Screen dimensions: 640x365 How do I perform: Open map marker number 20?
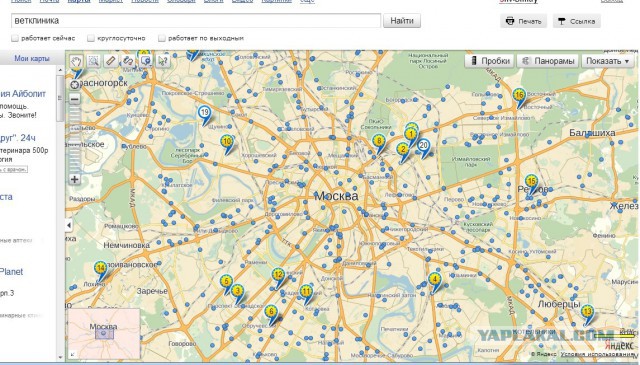[424, 146]
